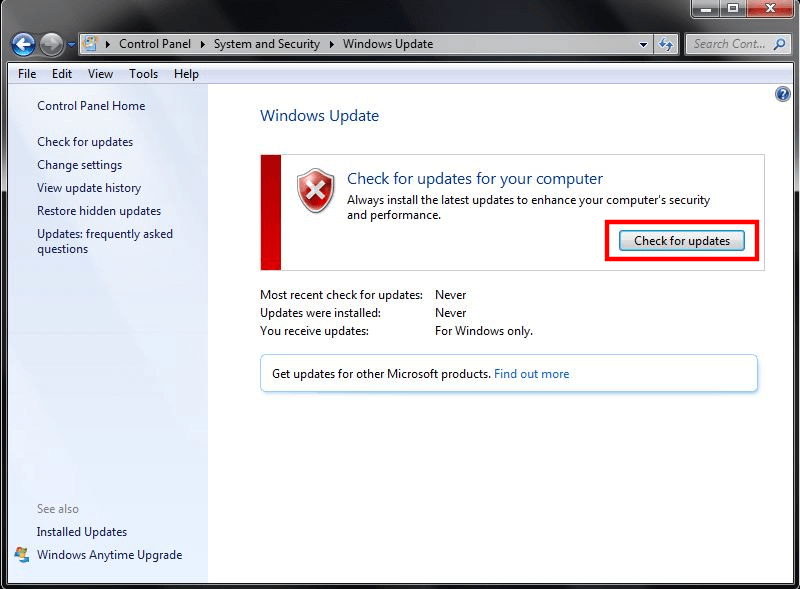The image size is (800, 589).
Task: Click the Refresh button
Action: (x=666, y=44)
